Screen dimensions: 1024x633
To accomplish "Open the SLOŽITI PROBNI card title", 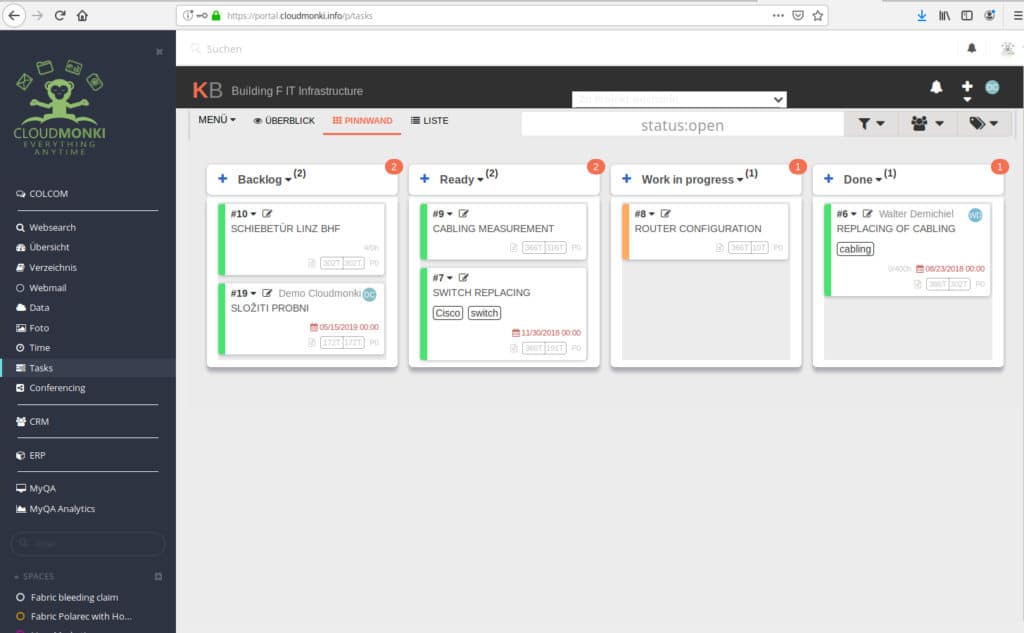I will click(x=270, y=308).
